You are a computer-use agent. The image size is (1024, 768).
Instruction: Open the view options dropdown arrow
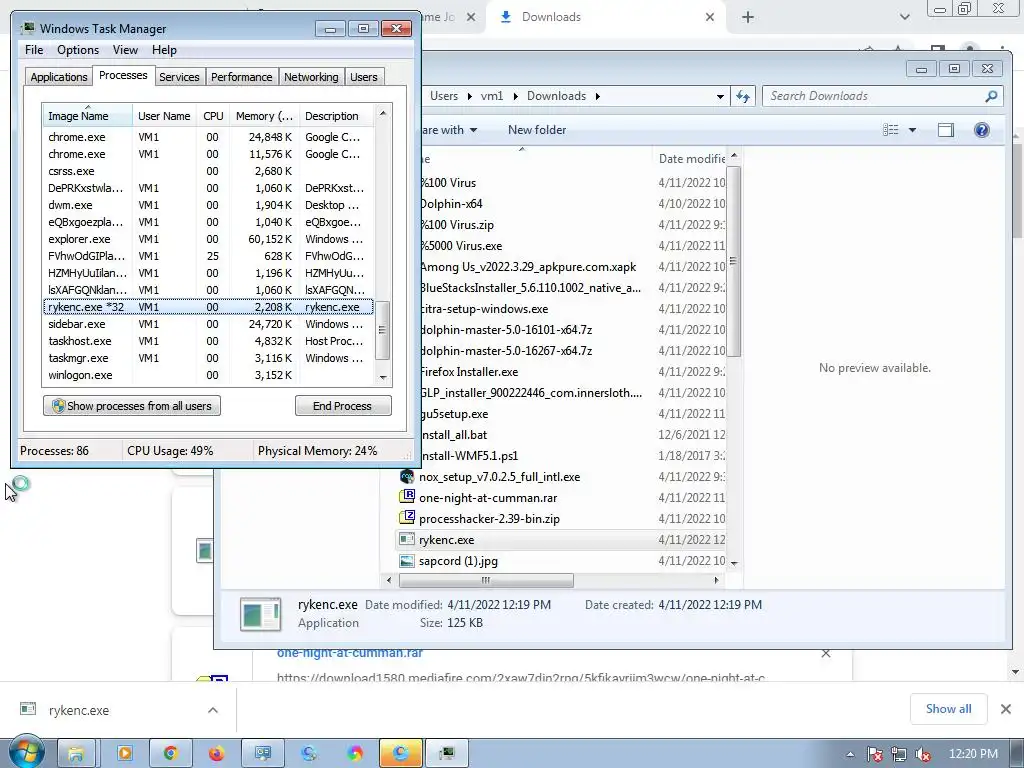click(x=912, y=130)
